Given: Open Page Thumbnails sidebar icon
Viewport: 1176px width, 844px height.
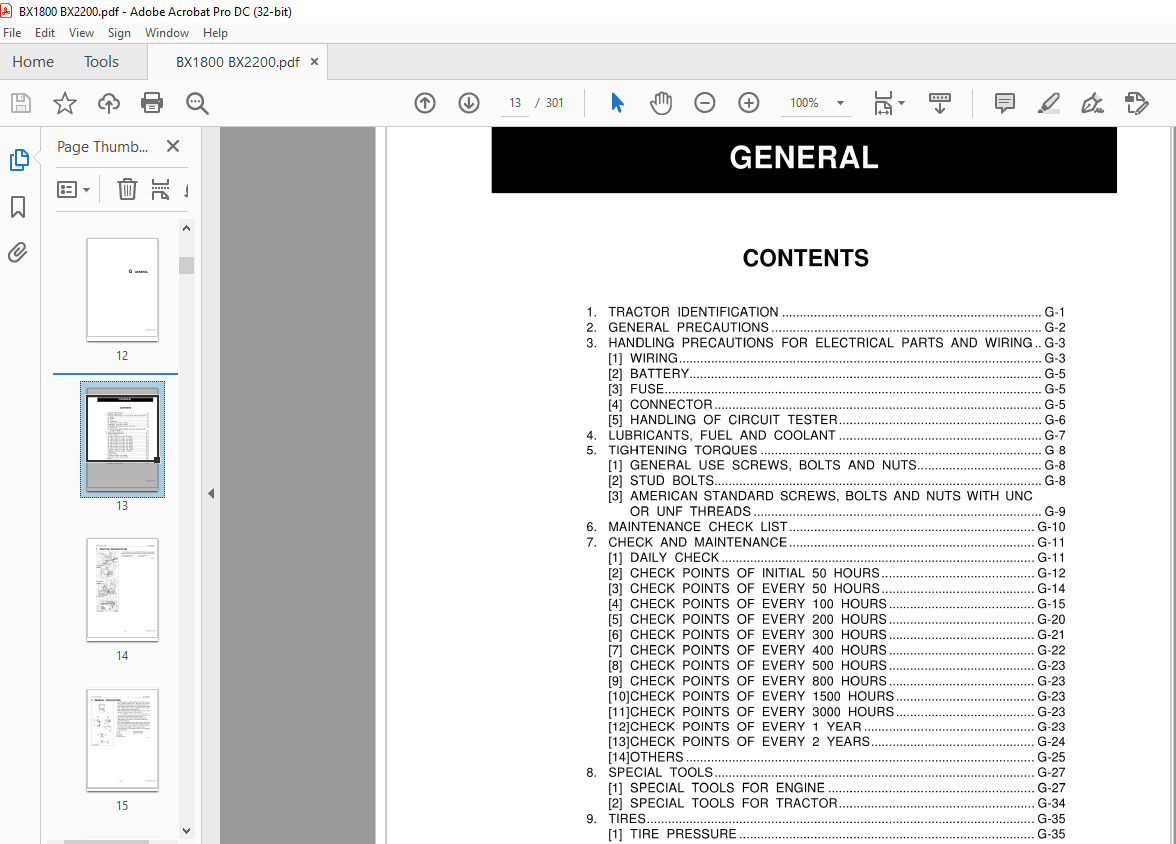Looking at the screenshot, I should tap(19, 160).
